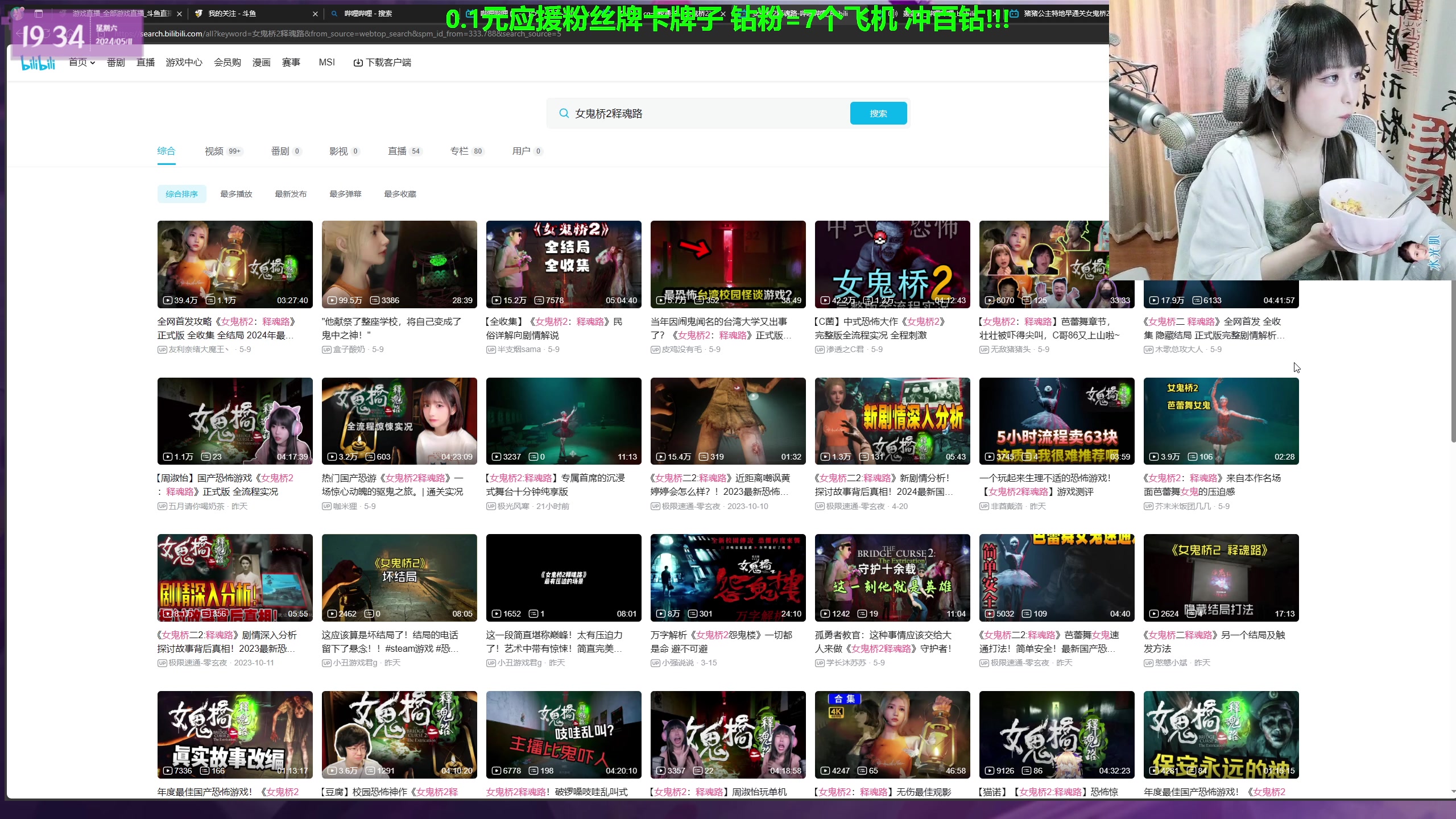Click the UP badge icon beside 盒子酸奶
Viewport: 1456px width, 819px height.
coord(326,349)
